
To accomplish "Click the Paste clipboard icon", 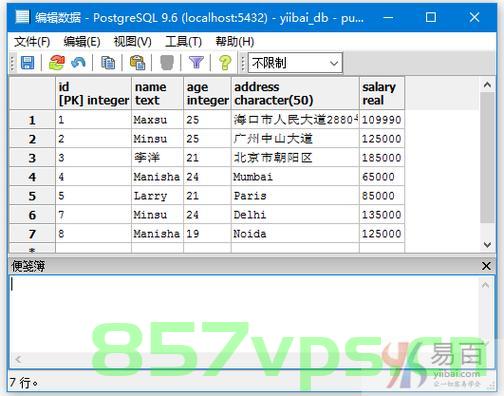I will (137, 62).
